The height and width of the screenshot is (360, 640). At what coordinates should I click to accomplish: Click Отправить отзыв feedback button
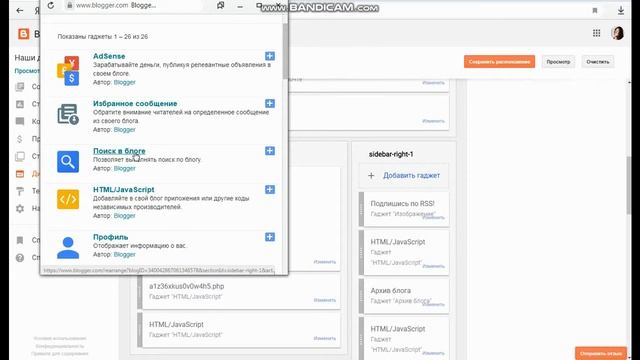click(601, 353)
